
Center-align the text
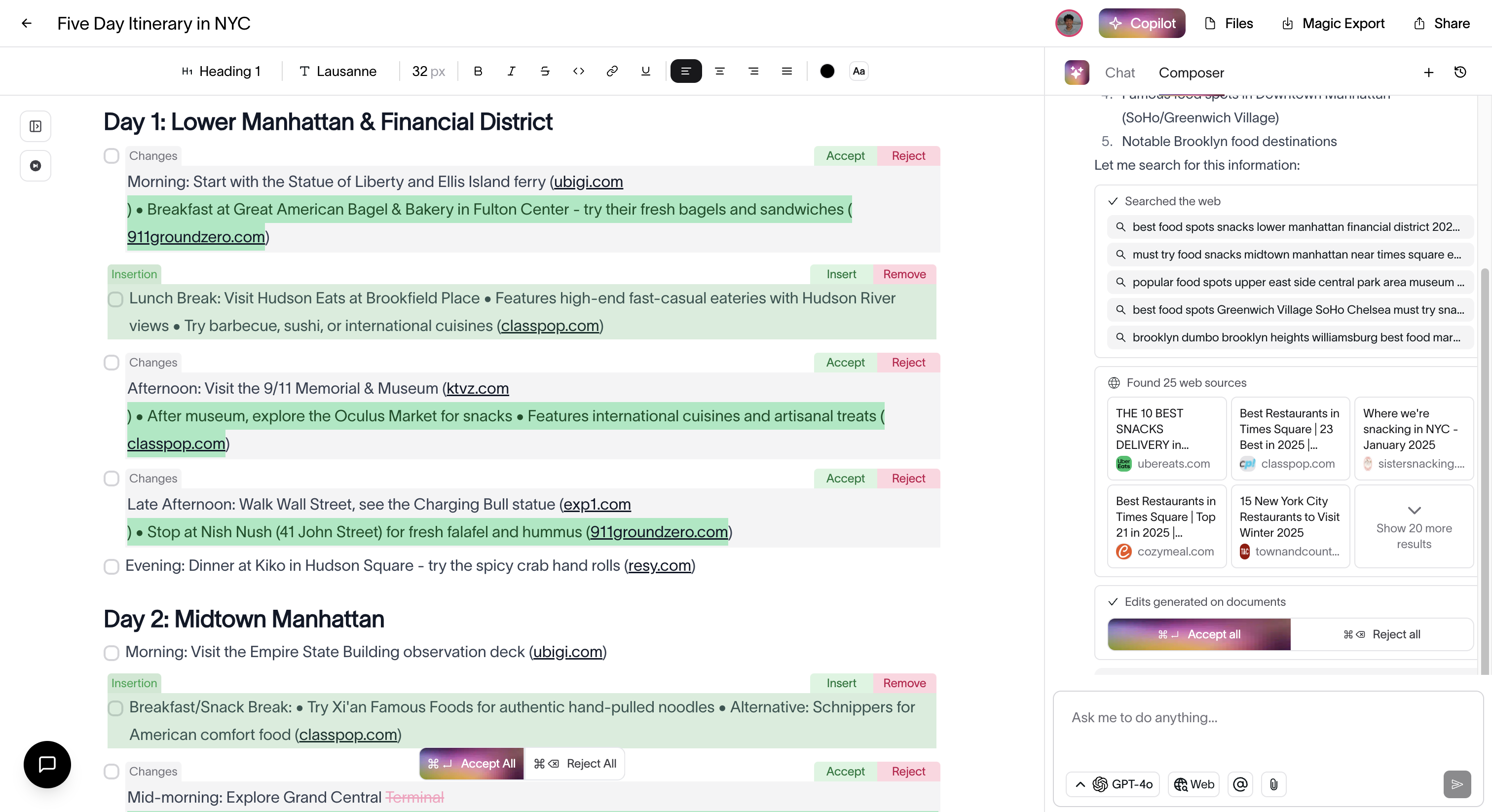(719, 71)
